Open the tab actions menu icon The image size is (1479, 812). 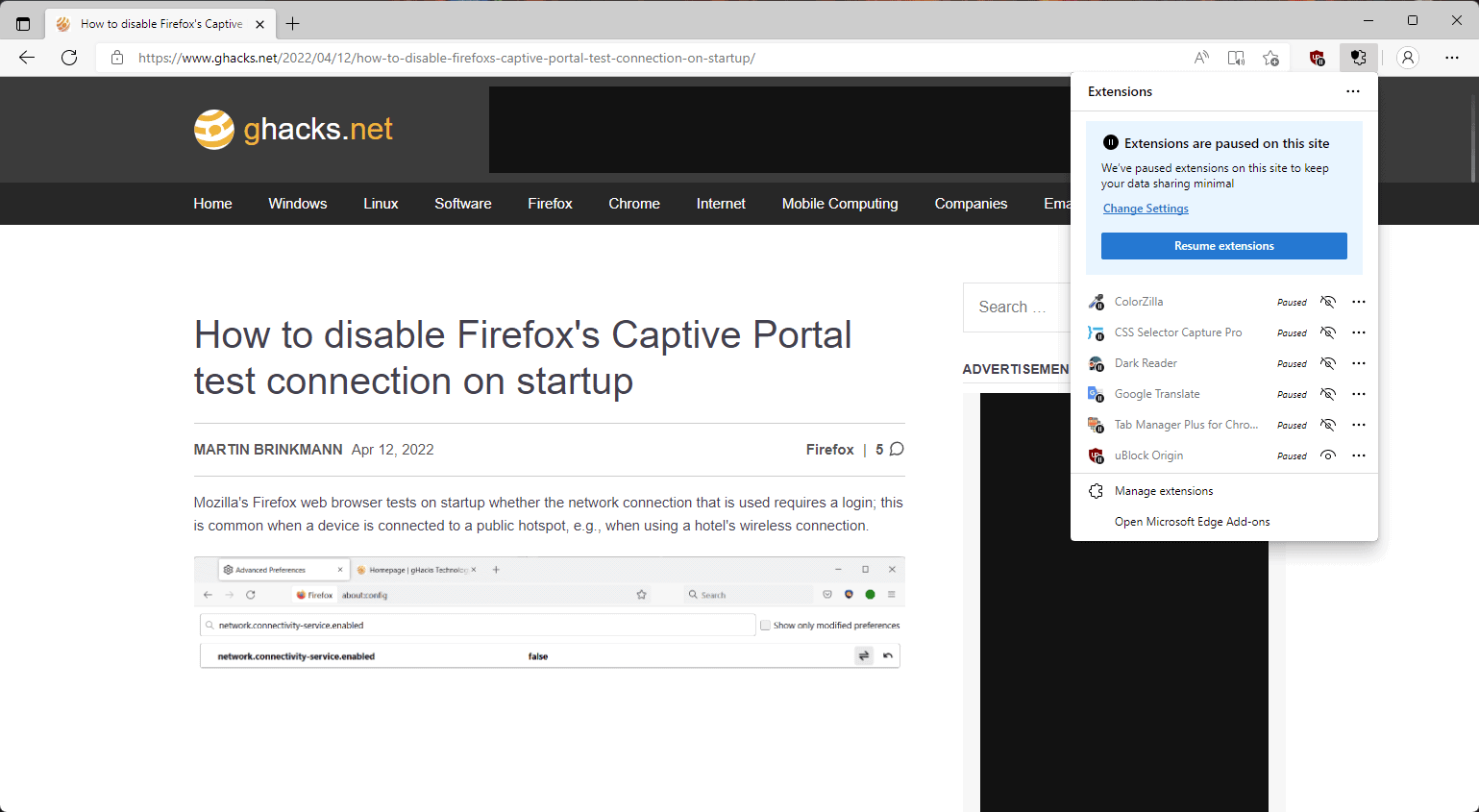tap(23, 24)
